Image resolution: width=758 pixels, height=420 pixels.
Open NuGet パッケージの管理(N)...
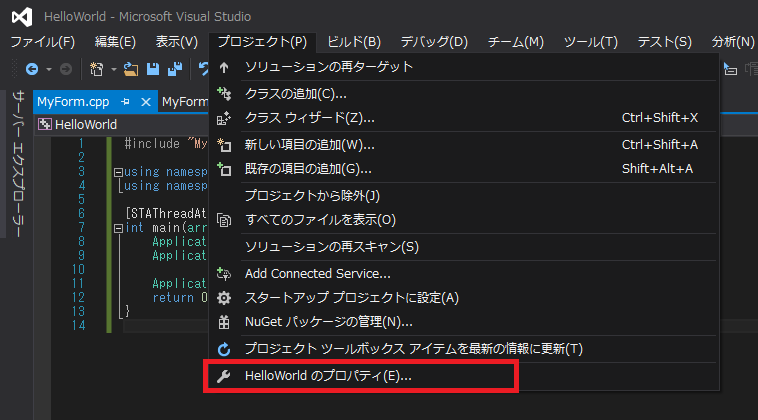(464, 322)
